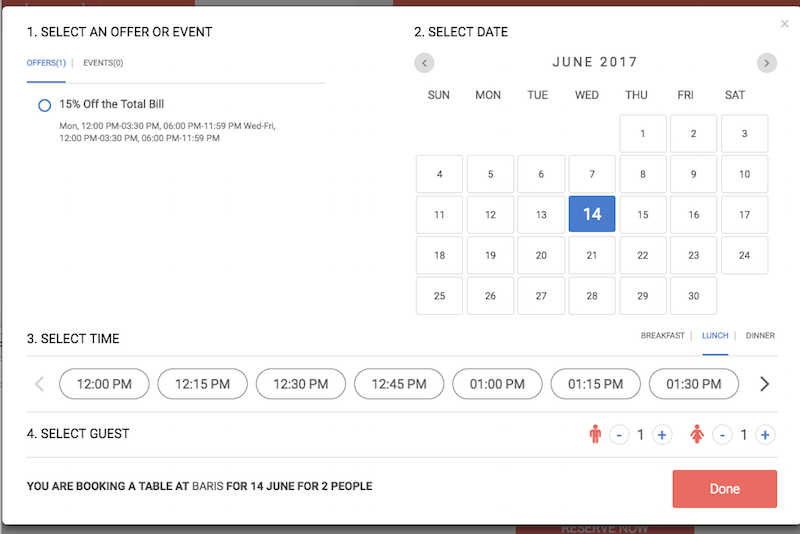This screenshot has height=534, width=800.
Task: Pick June 12 on the calendar
Action: point(490,215)
